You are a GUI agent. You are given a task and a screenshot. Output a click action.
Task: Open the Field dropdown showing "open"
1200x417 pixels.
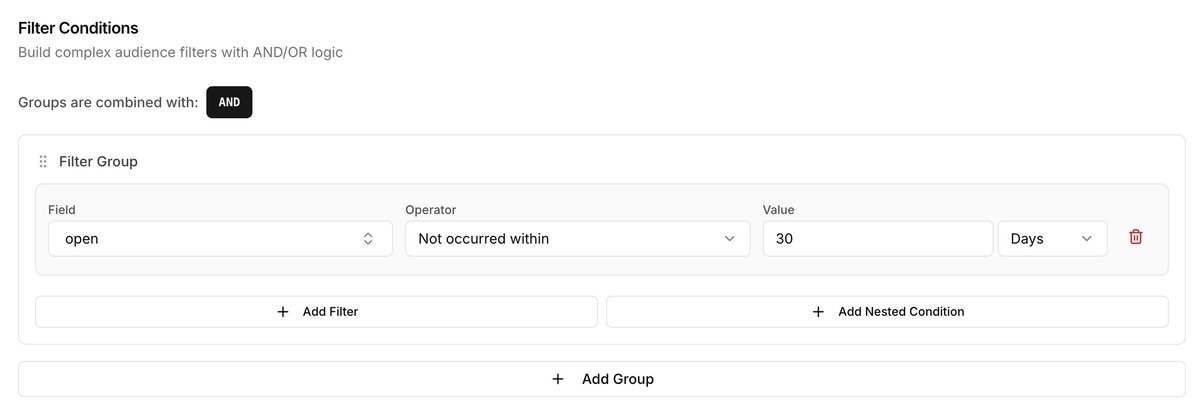220,239
